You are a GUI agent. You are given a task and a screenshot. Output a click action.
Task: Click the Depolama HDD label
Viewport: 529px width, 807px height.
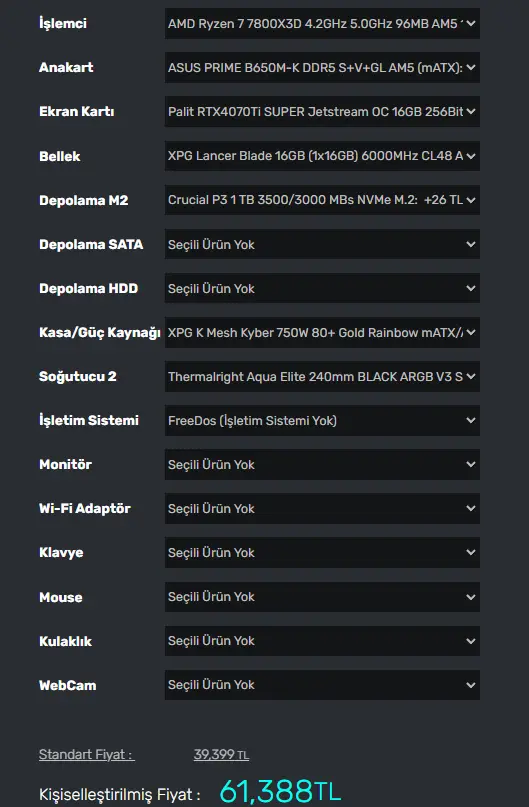point(89,288)
